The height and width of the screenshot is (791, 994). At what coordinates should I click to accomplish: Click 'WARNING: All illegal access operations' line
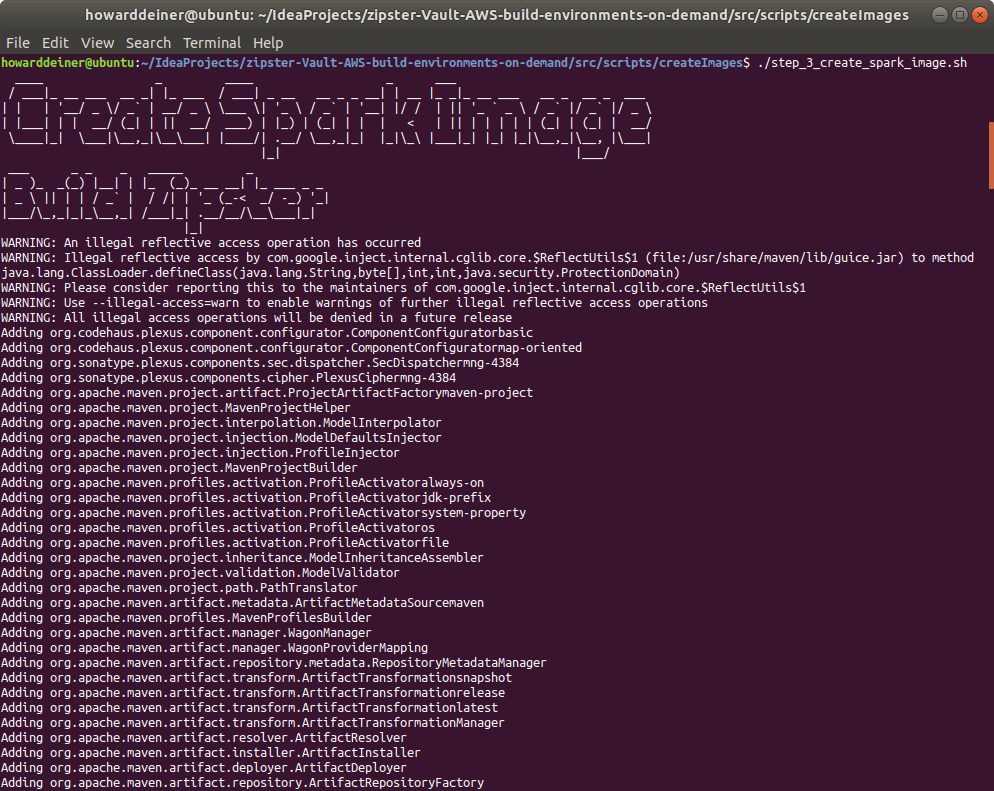pyautogui.click(x=256, y=318)
